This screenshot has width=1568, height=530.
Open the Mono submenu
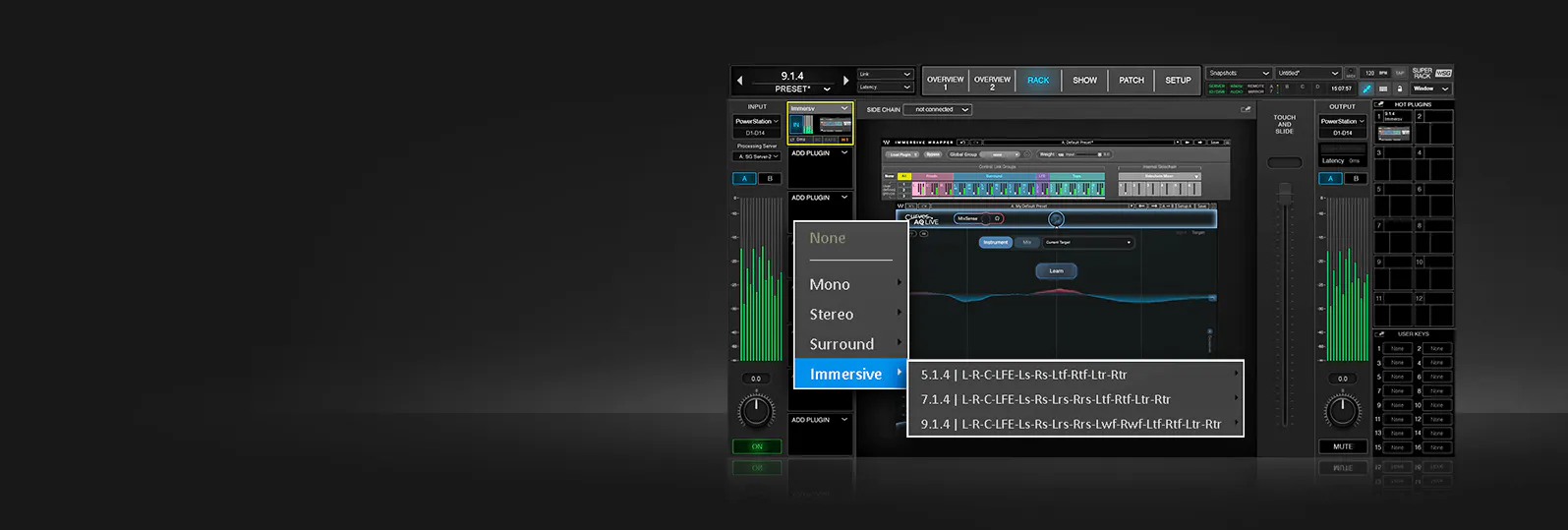tap(851, 284)
